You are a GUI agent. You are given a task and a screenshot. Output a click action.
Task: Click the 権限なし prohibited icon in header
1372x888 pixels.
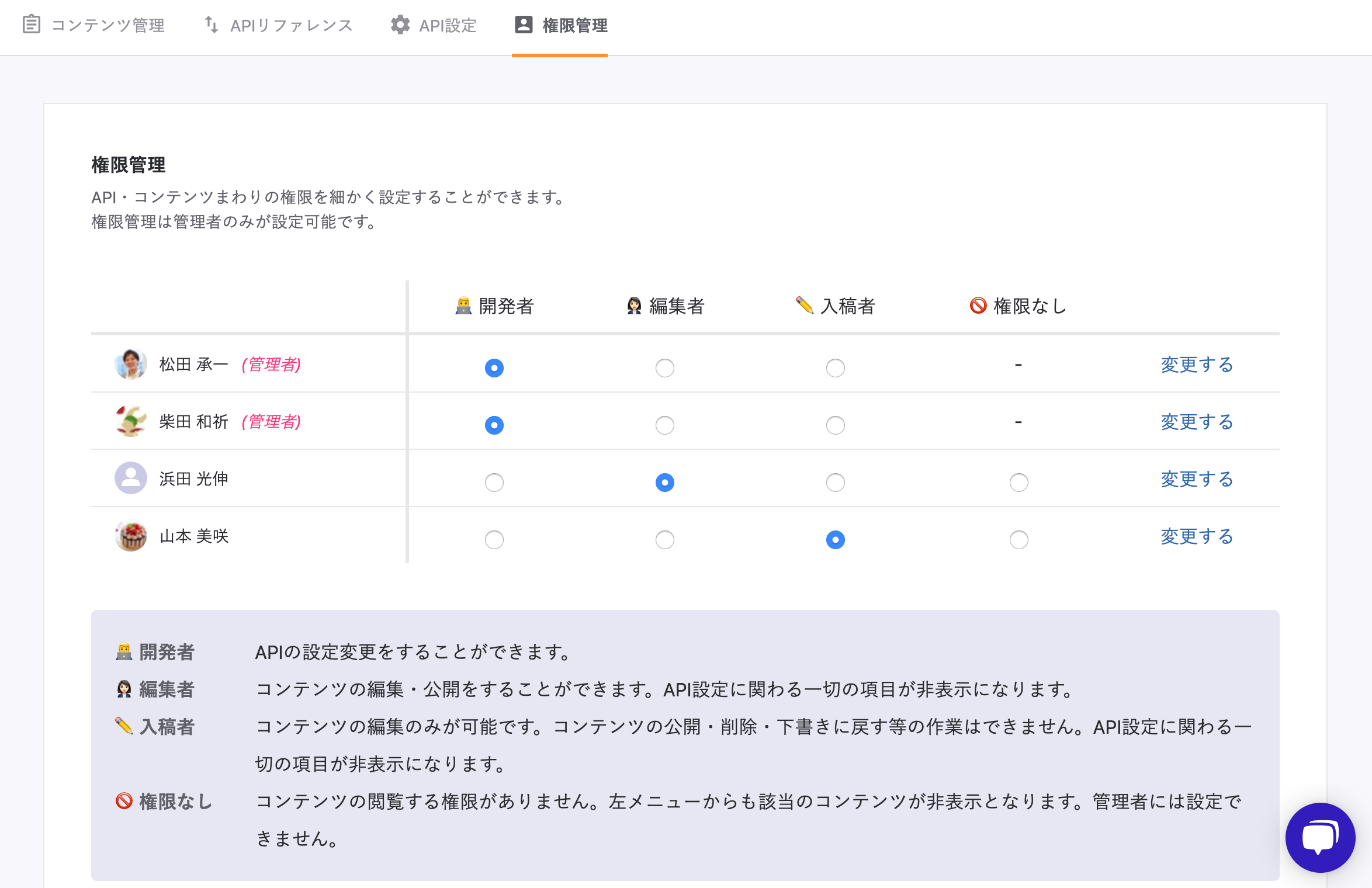(x=978, y=306)
